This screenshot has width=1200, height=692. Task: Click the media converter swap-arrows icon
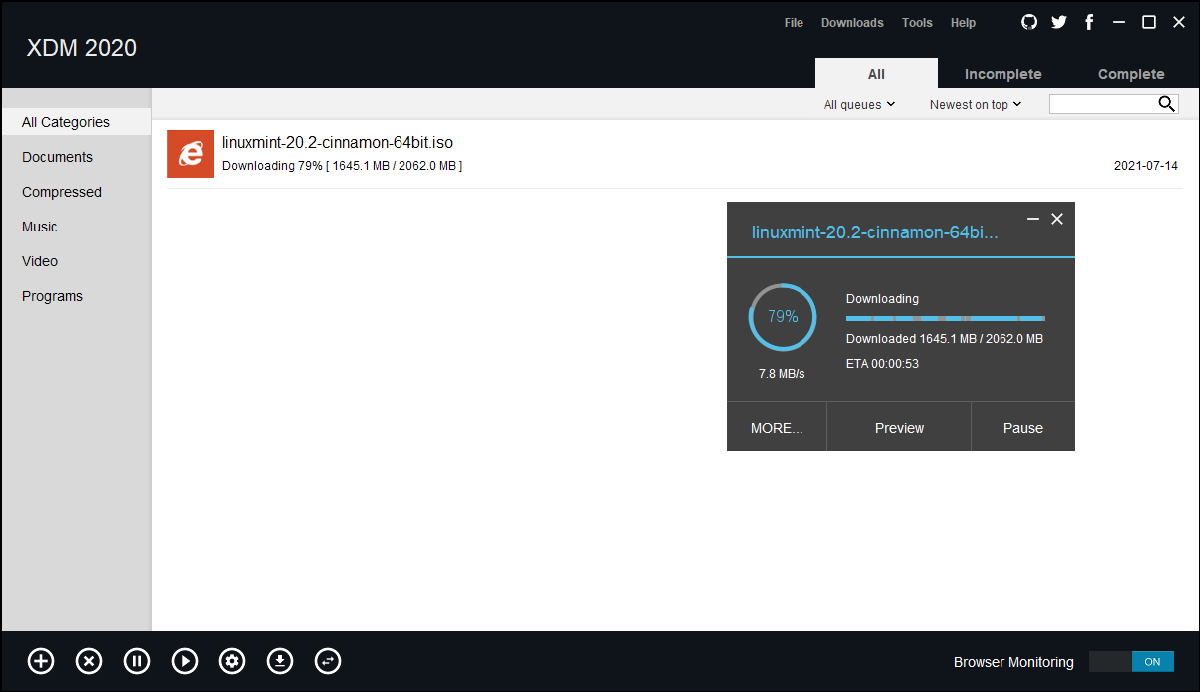coord(328,661)
